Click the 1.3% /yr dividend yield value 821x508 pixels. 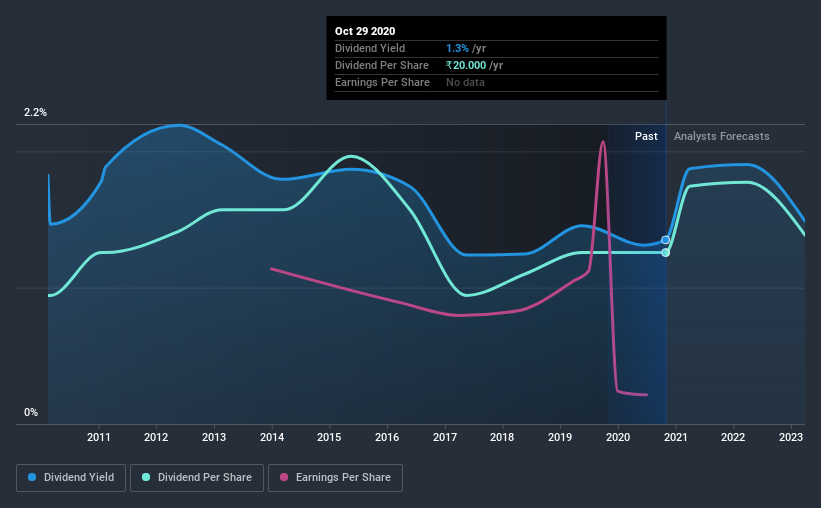point(466,48)
